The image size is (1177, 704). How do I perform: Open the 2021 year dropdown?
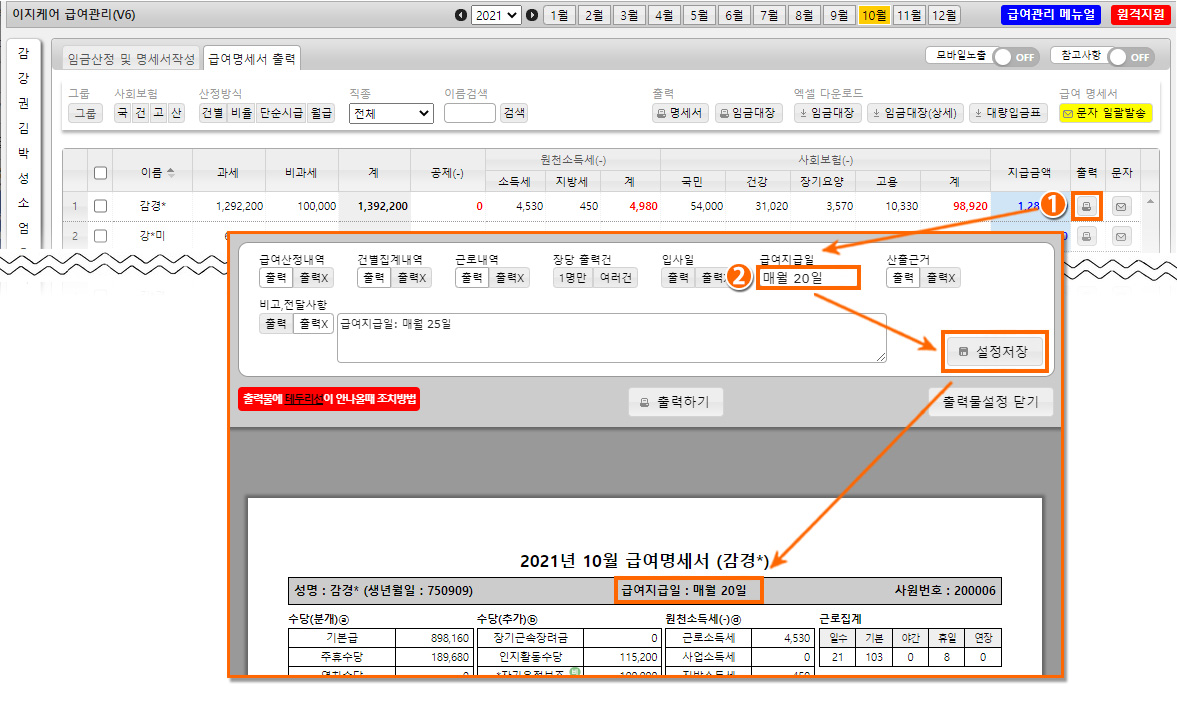click(x=496, y=15)
